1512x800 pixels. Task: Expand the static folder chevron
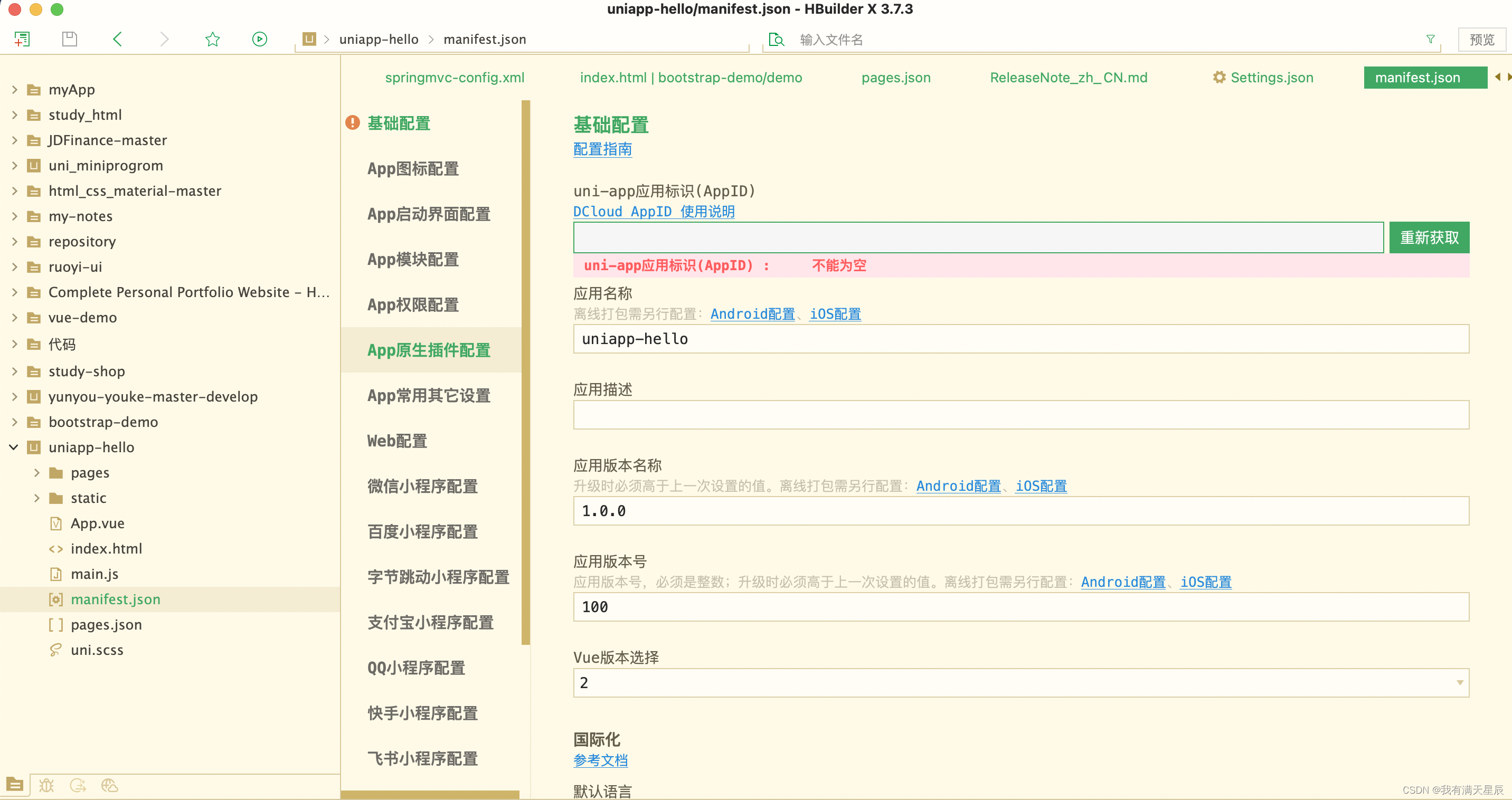coord(36,498)
